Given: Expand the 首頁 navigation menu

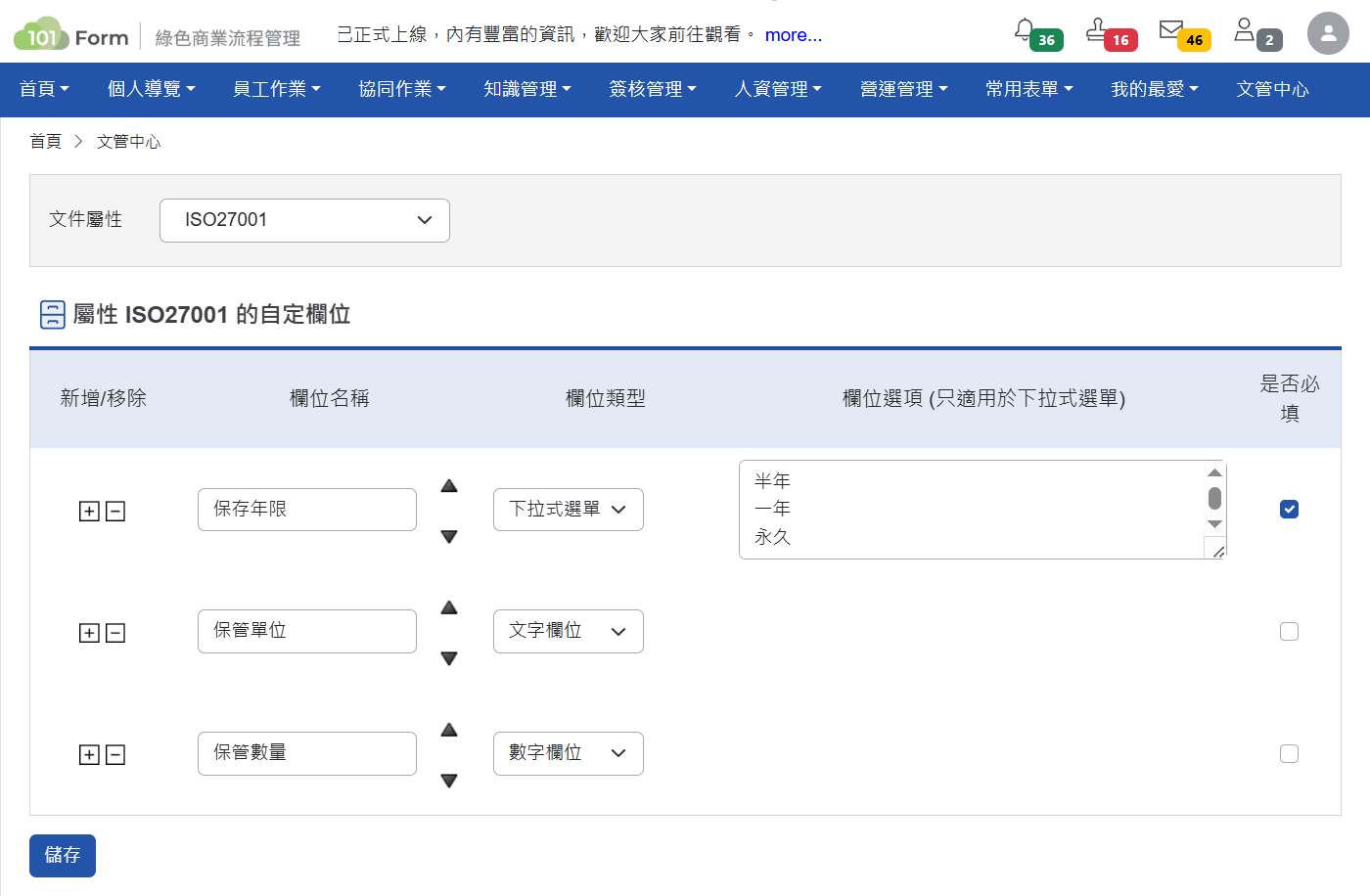Looking at the screenshot, I should pos(44,89).
